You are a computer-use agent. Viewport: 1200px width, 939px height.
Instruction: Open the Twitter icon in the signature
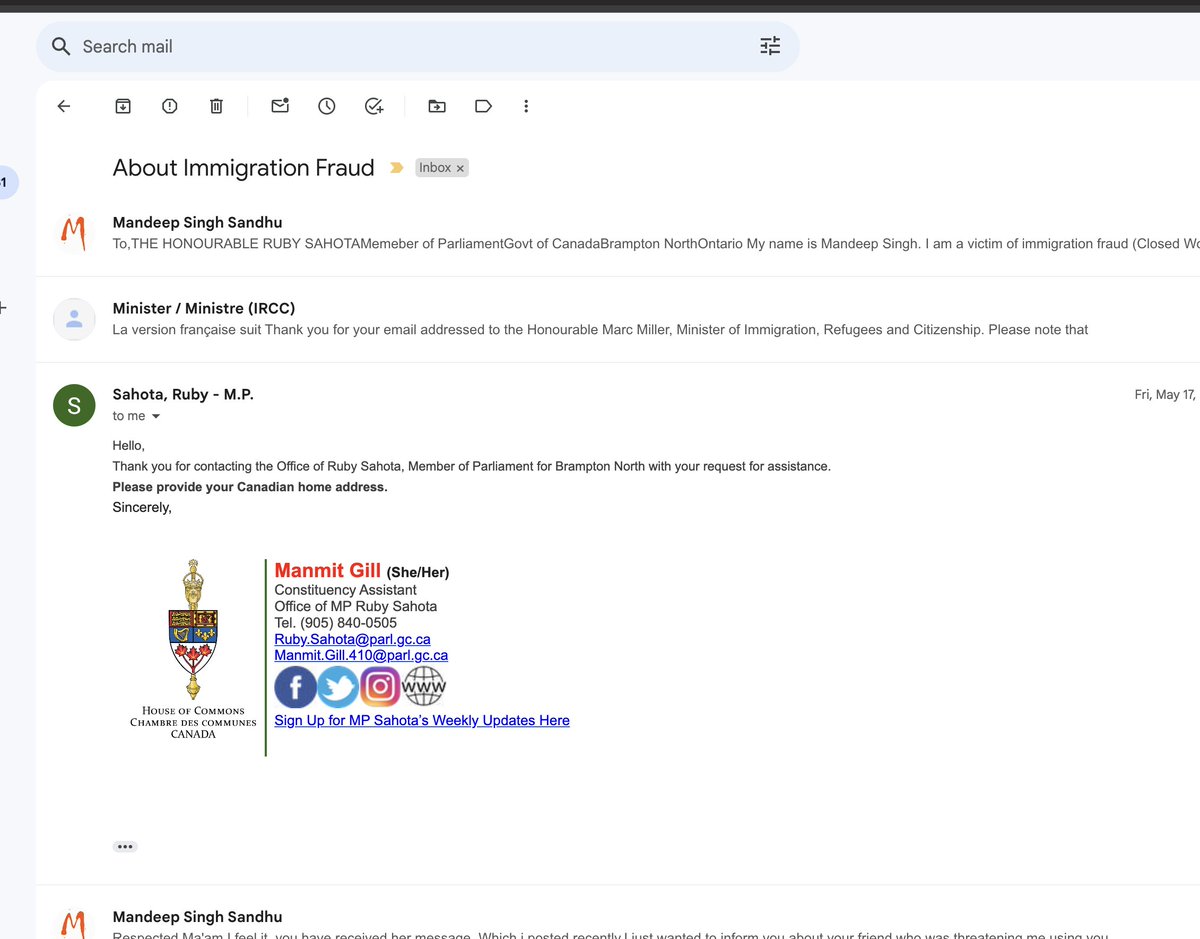[338, 687]
